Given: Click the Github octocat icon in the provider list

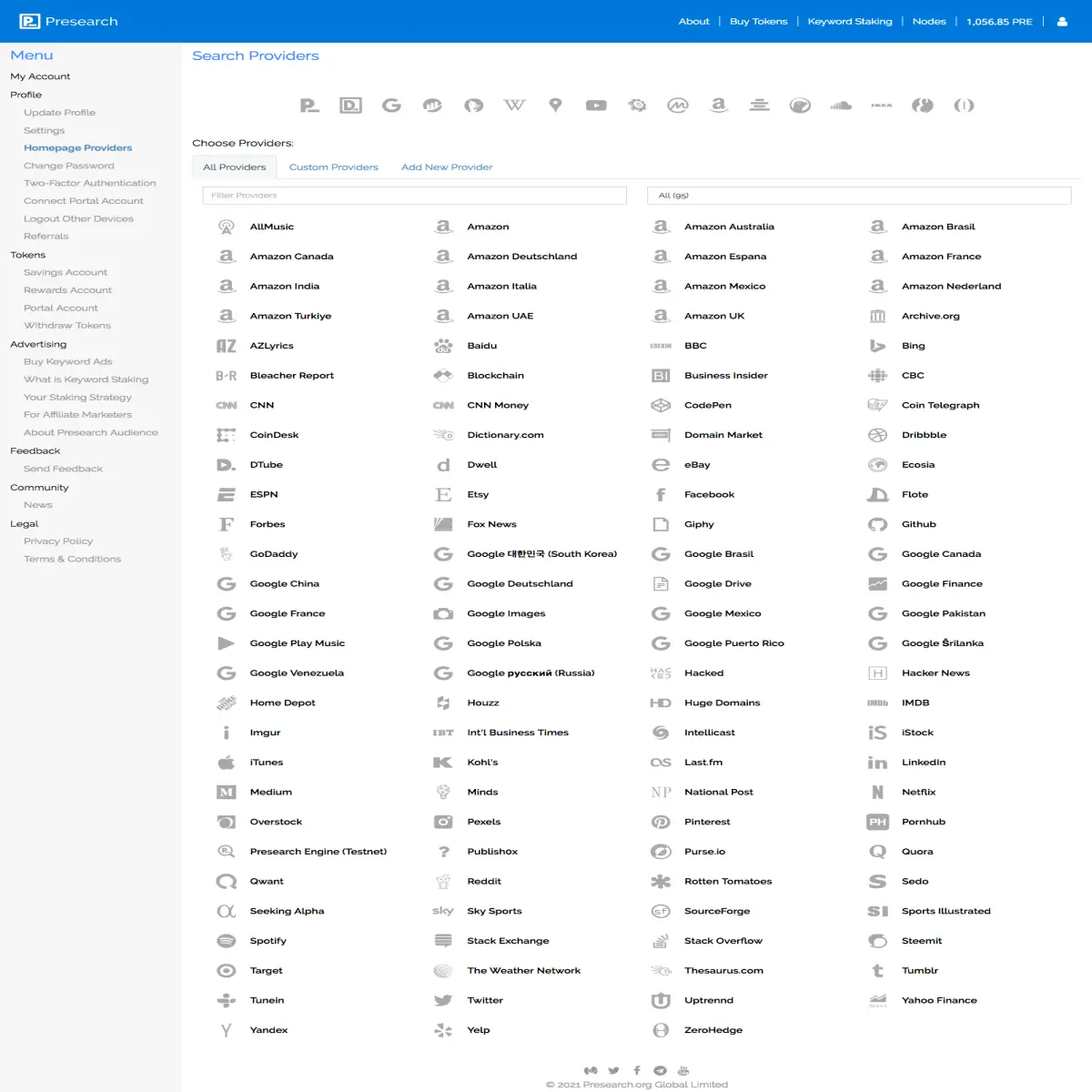Looking at the screenshot, I should [877, 524].
